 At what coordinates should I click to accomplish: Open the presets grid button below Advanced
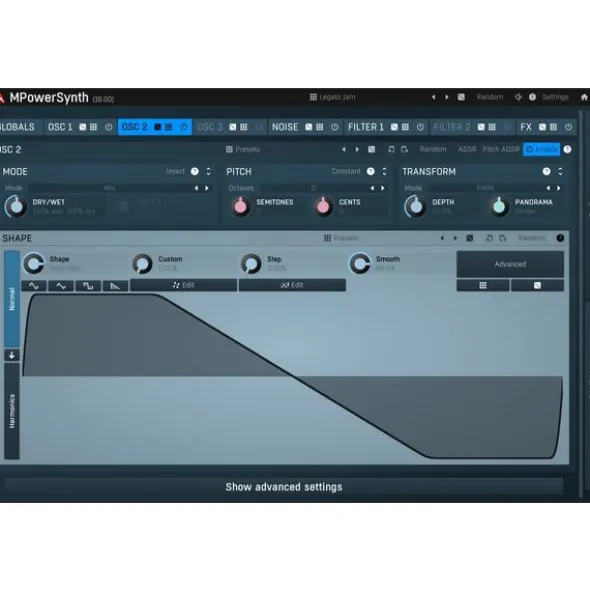tap(483, 285)
